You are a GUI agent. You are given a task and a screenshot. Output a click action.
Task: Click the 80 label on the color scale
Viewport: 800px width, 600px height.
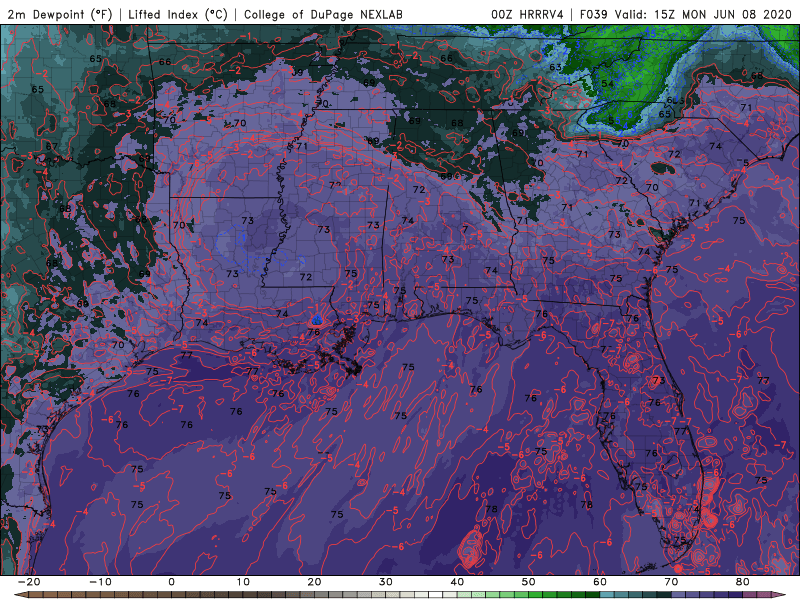coord(743,582)
